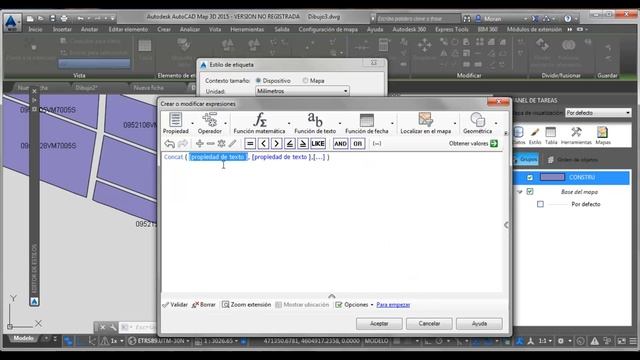Collapse the Base del mapa group

tap(520, 192)
